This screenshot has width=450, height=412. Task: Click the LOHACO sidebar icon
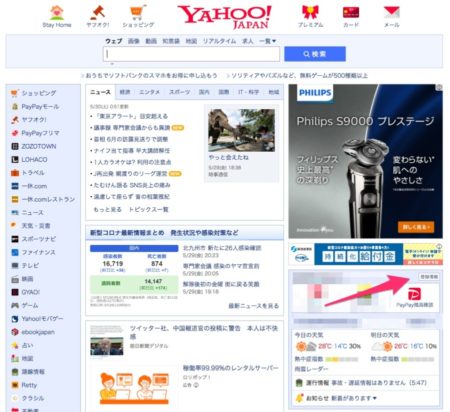tap(15, 160)
